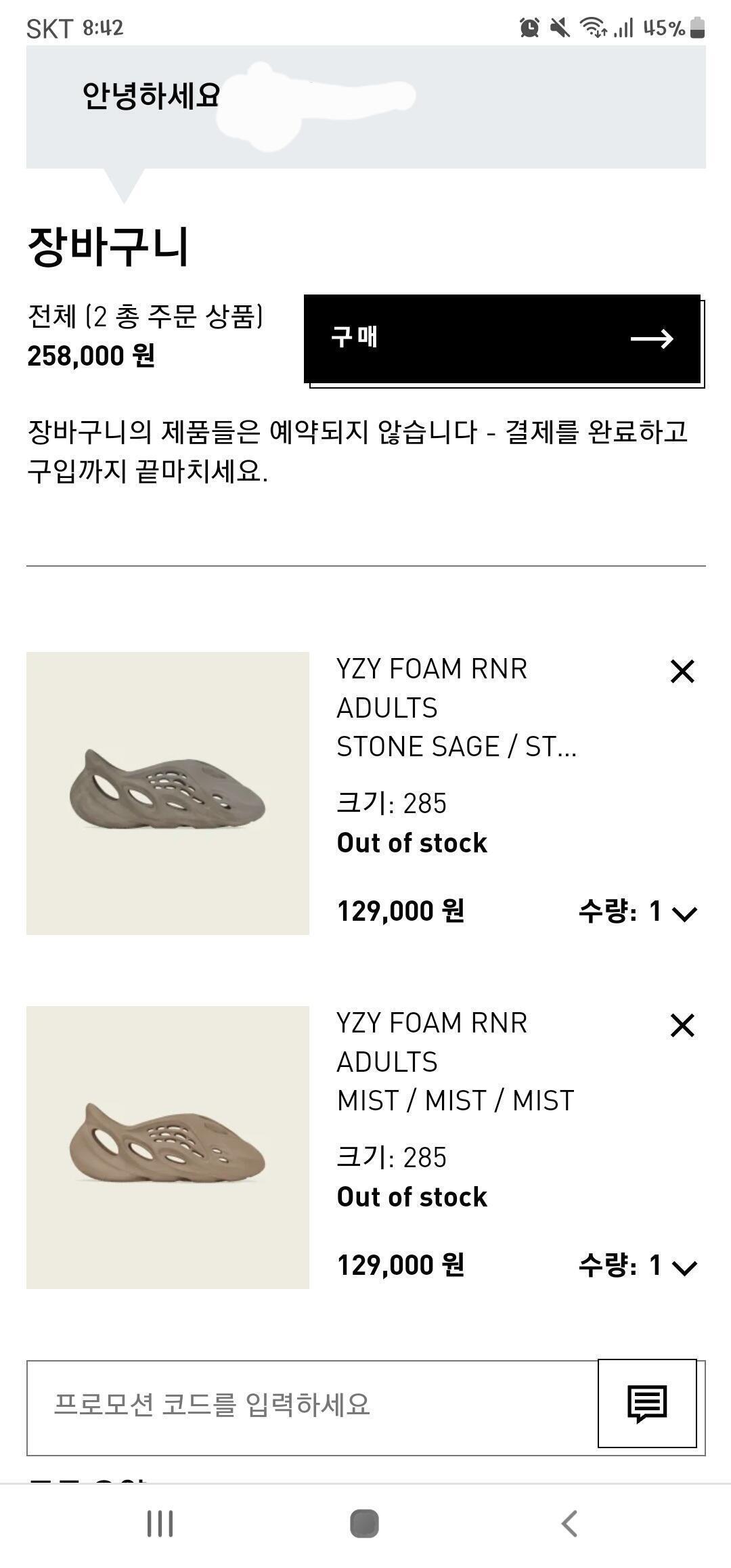731x1568 pixels.
Task: Tap the battery indicator icon
Action: coord(698,28)
